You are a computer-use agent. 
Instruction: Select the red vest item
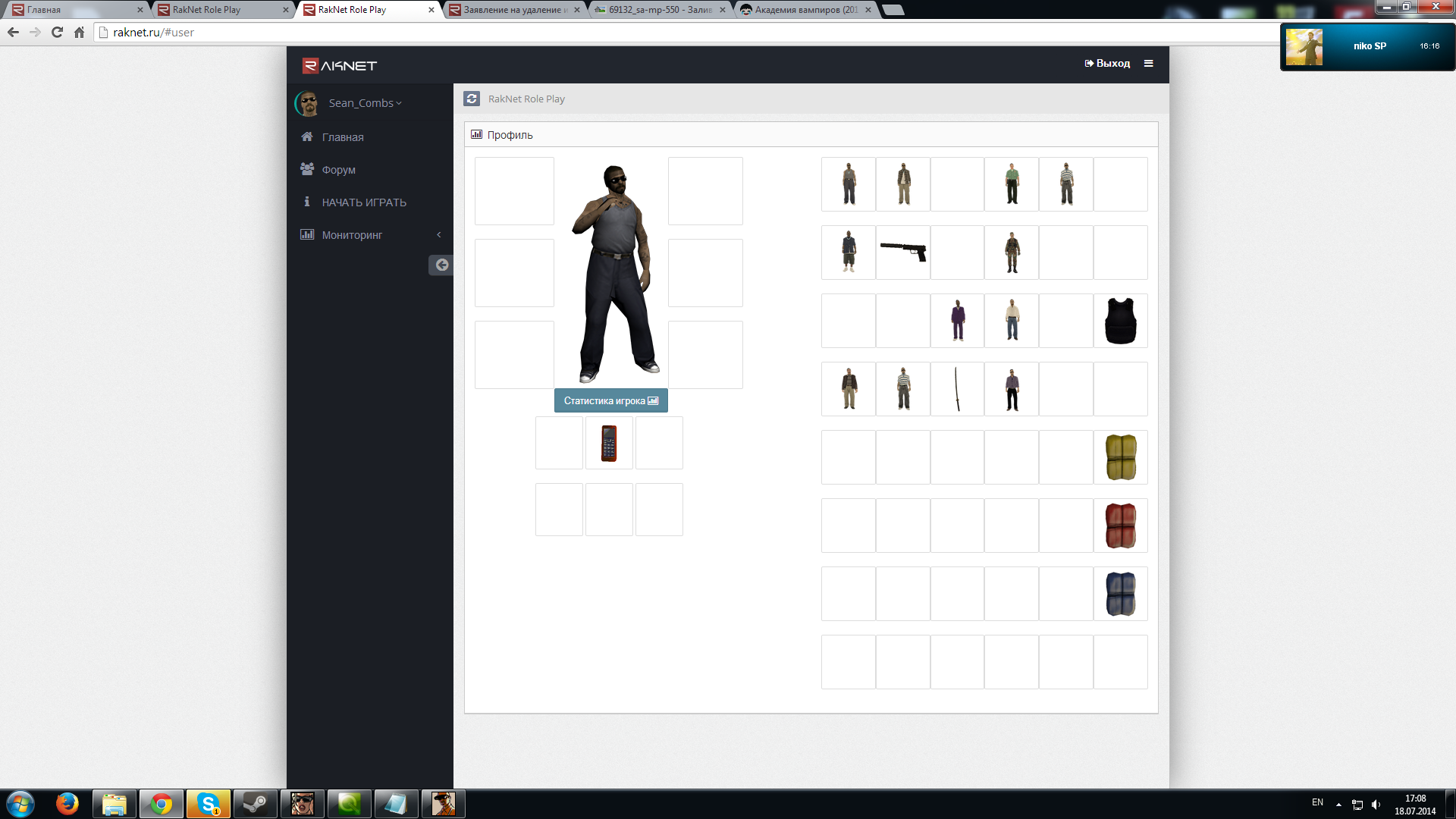click(1121, 526)
